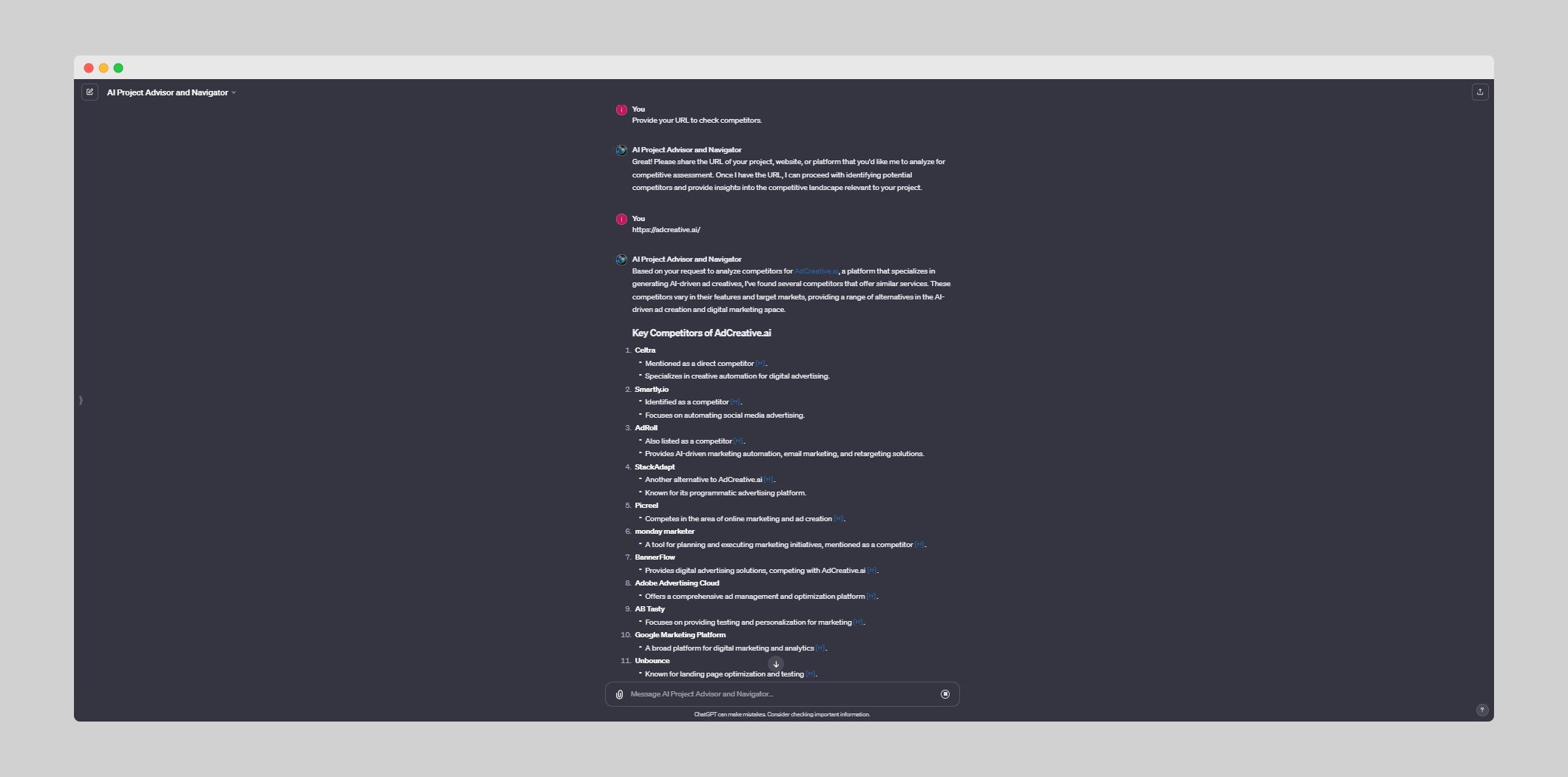Click the first user avatar icon
Viewport: 1568px width, 777px height.
[x=621, y=110]
